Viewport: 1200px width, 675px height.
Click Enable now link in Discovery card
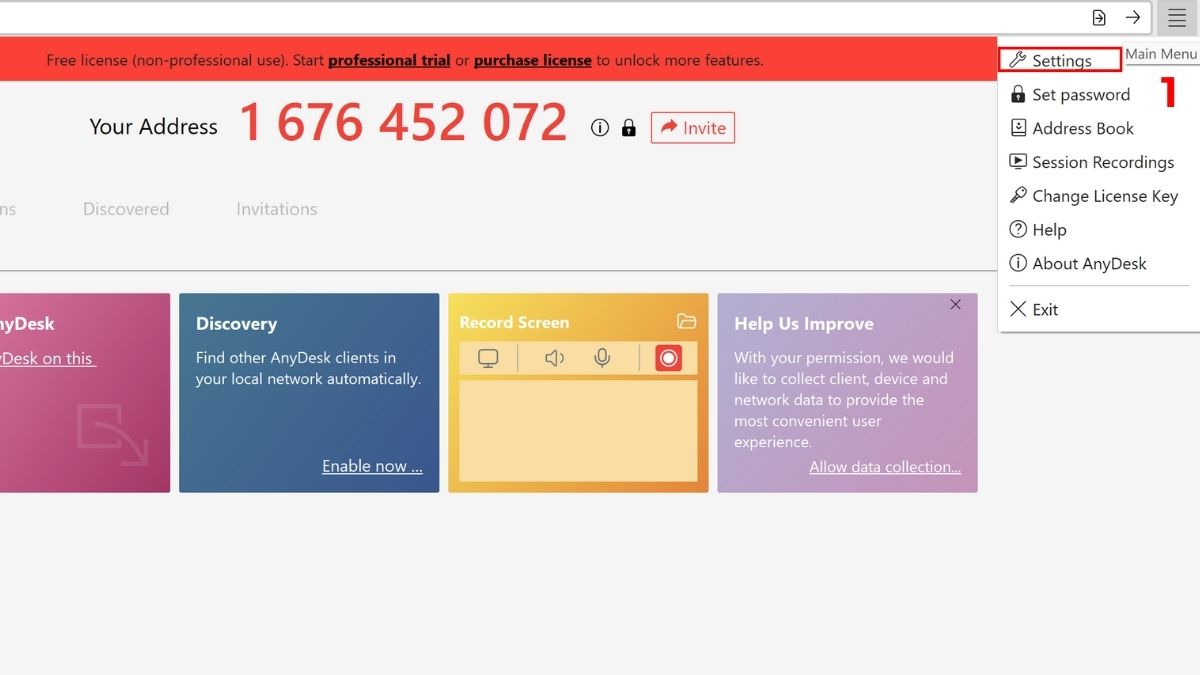[372, 466]
